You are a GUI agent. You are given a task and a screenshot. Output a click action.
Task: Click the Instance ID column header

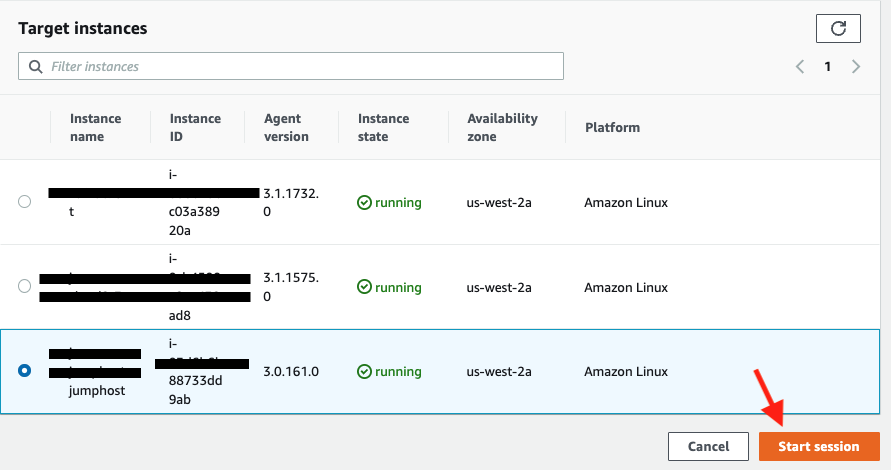pos(195,127)
